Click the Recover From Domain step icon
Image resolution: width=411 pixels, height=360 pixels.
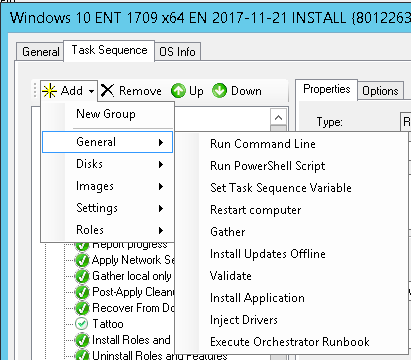point(82,308)
